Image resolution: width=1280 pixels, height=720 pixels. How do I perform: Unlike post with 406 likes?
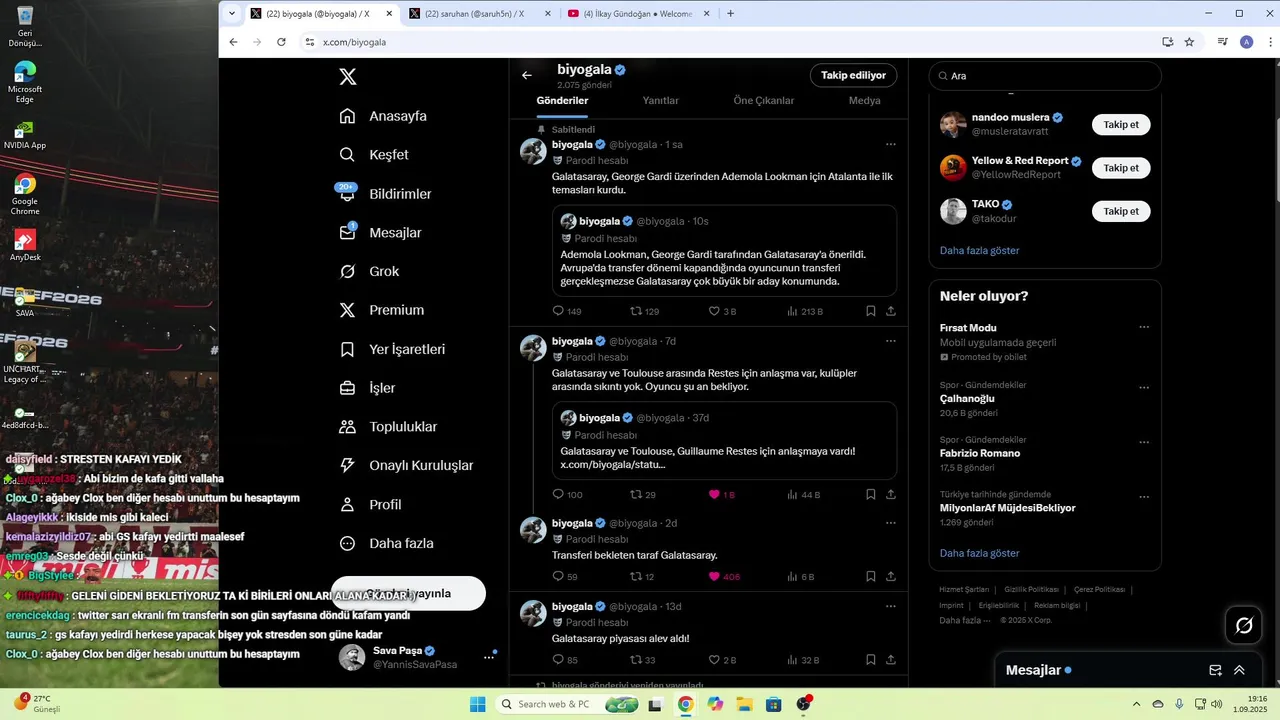coord(723,576)
